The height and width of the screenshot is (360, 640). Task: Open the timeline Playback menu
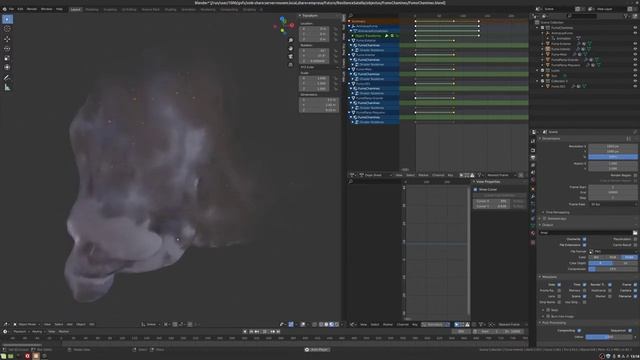[21, 332]
